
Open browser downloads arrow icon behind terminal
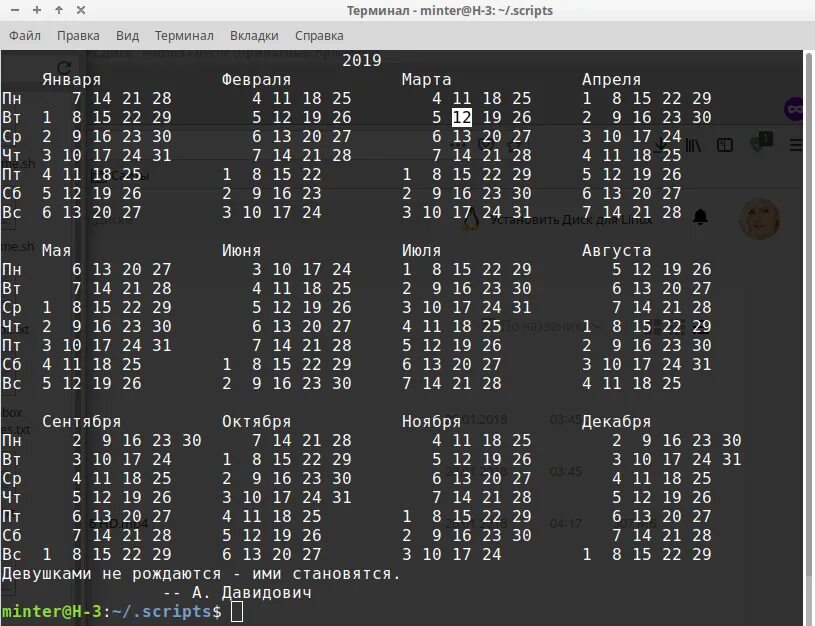(x=661, y=144)
